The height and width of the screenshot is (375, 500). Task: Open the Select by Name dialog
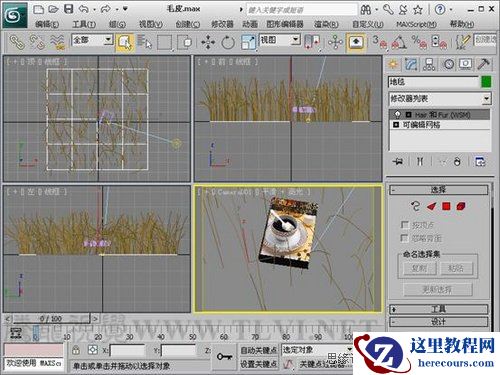click(x=144, y=42)
